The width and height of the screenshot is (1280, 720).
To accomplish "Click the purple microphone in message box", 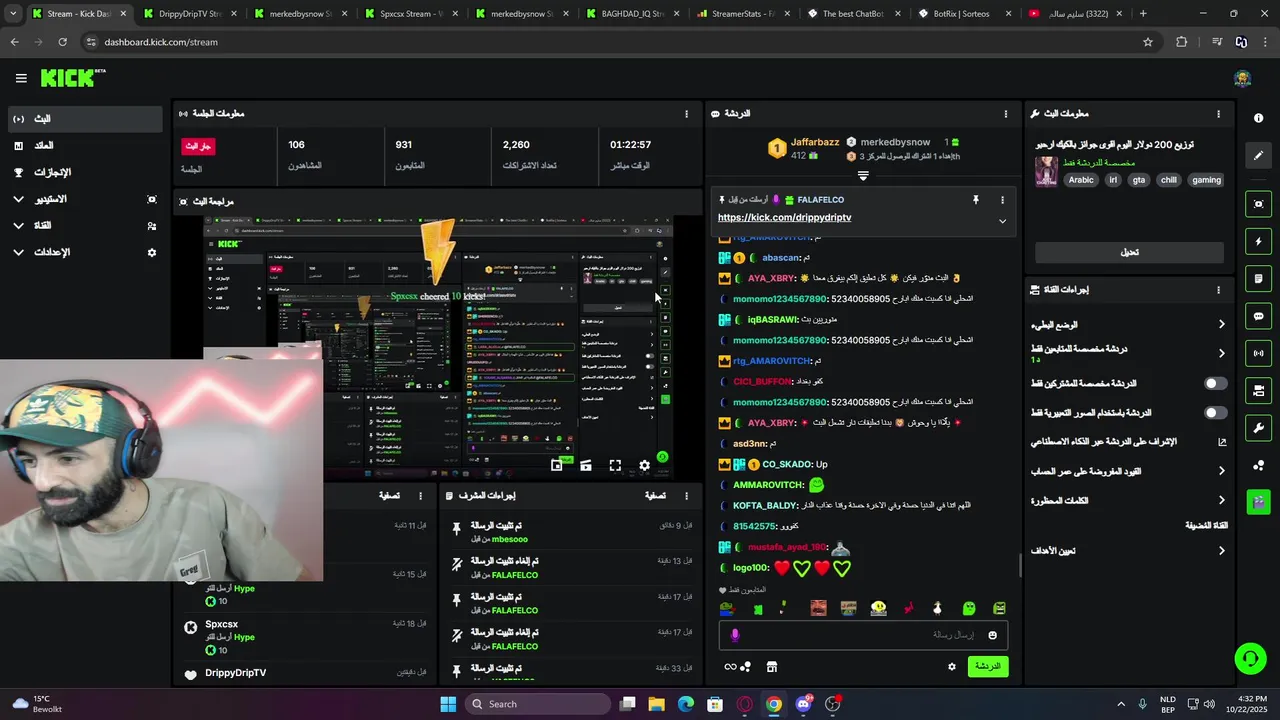I will (735, 635).
